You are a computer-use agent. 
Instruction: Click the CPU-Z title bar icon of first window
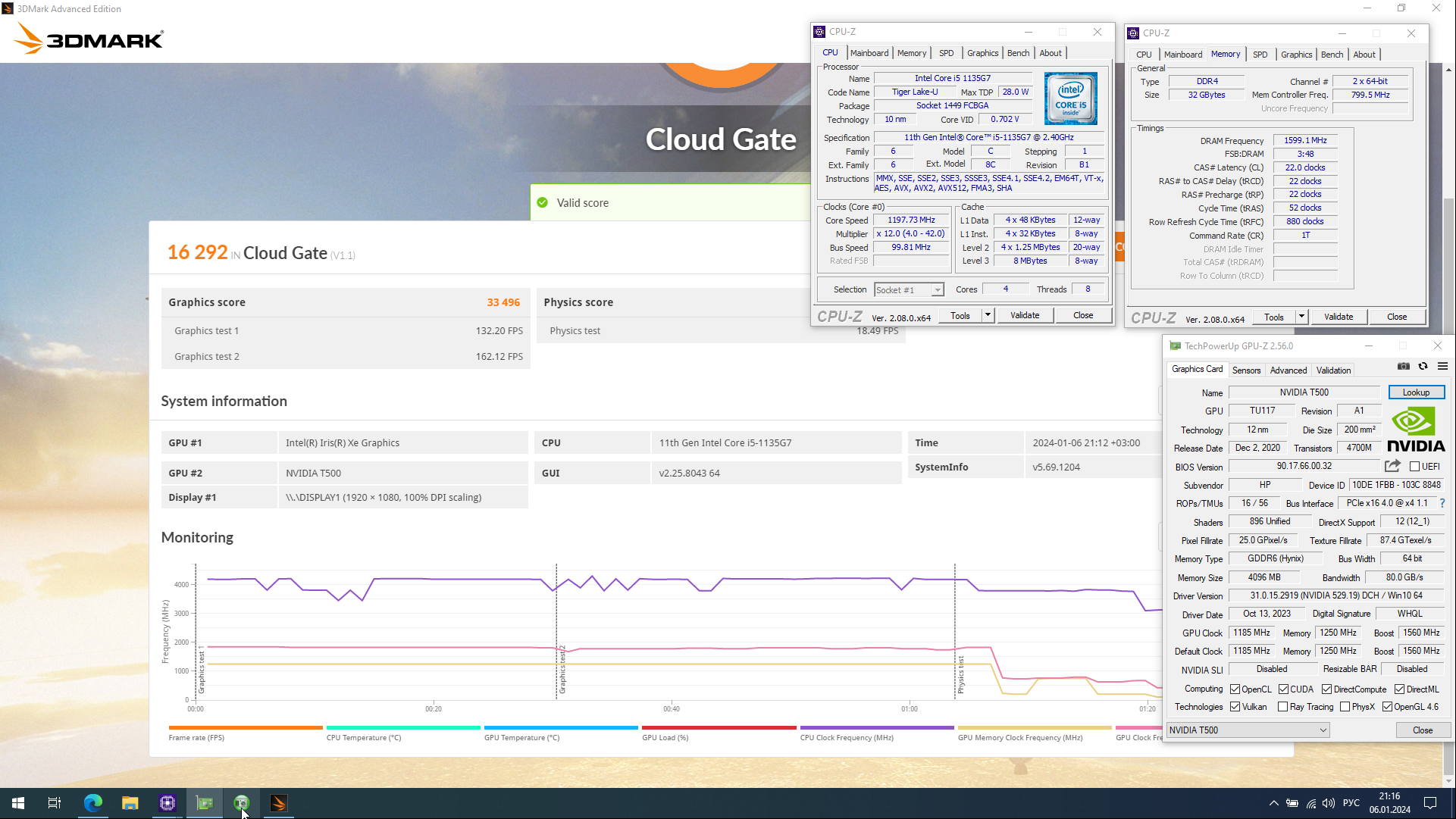pyautogui.click(x=819, y=32)
